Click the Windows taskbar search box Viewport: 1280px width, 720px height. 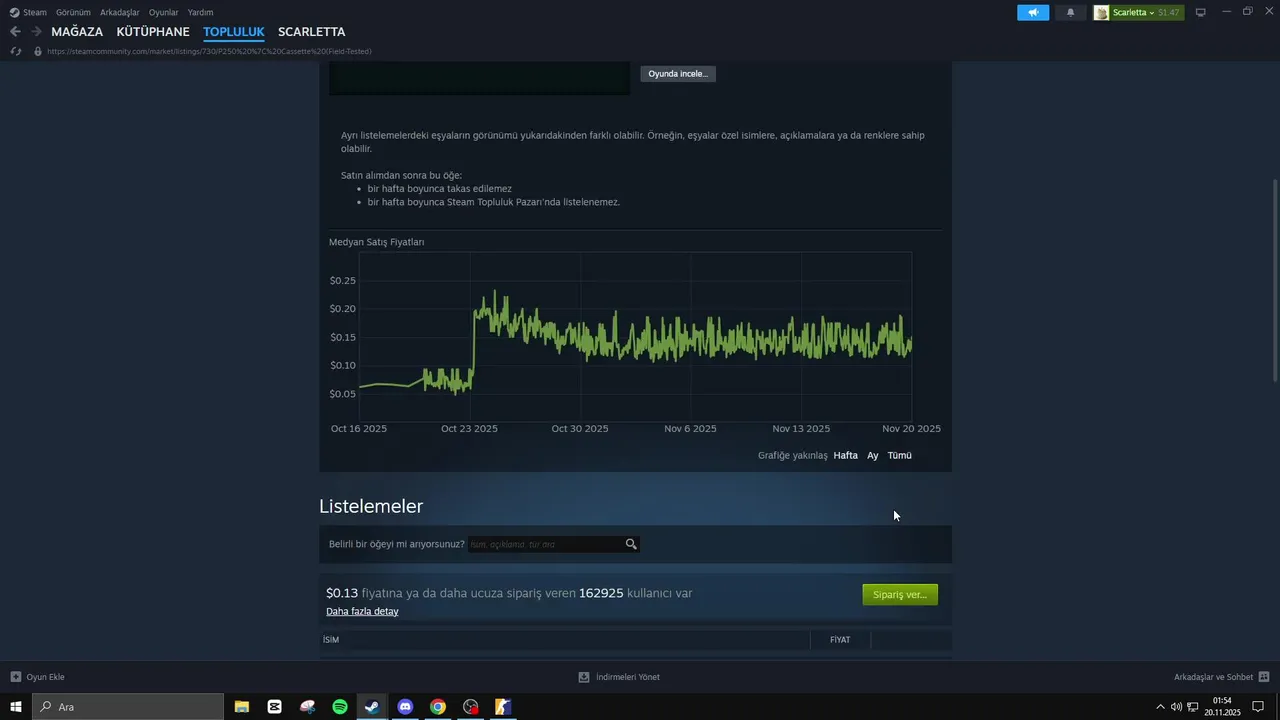tap(128, 707)
